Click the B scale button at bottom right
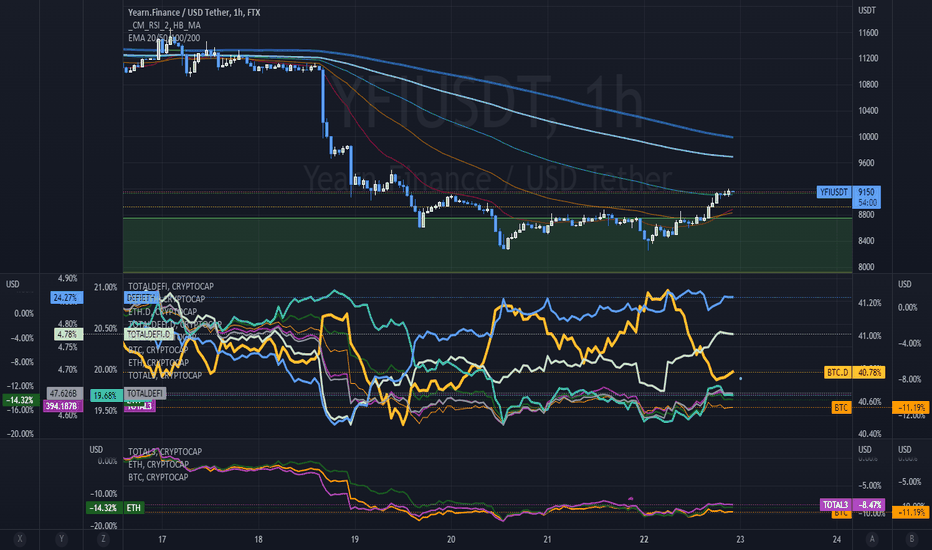932x550 pixels. tap(912, 539)
